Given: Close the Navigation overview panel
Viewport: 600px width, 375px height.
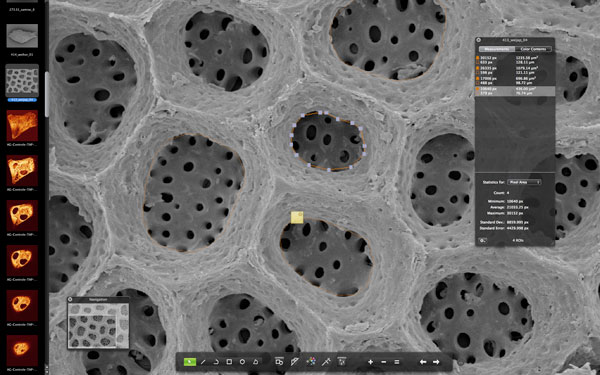Looking at the screenshot, I should coord(70,300).
